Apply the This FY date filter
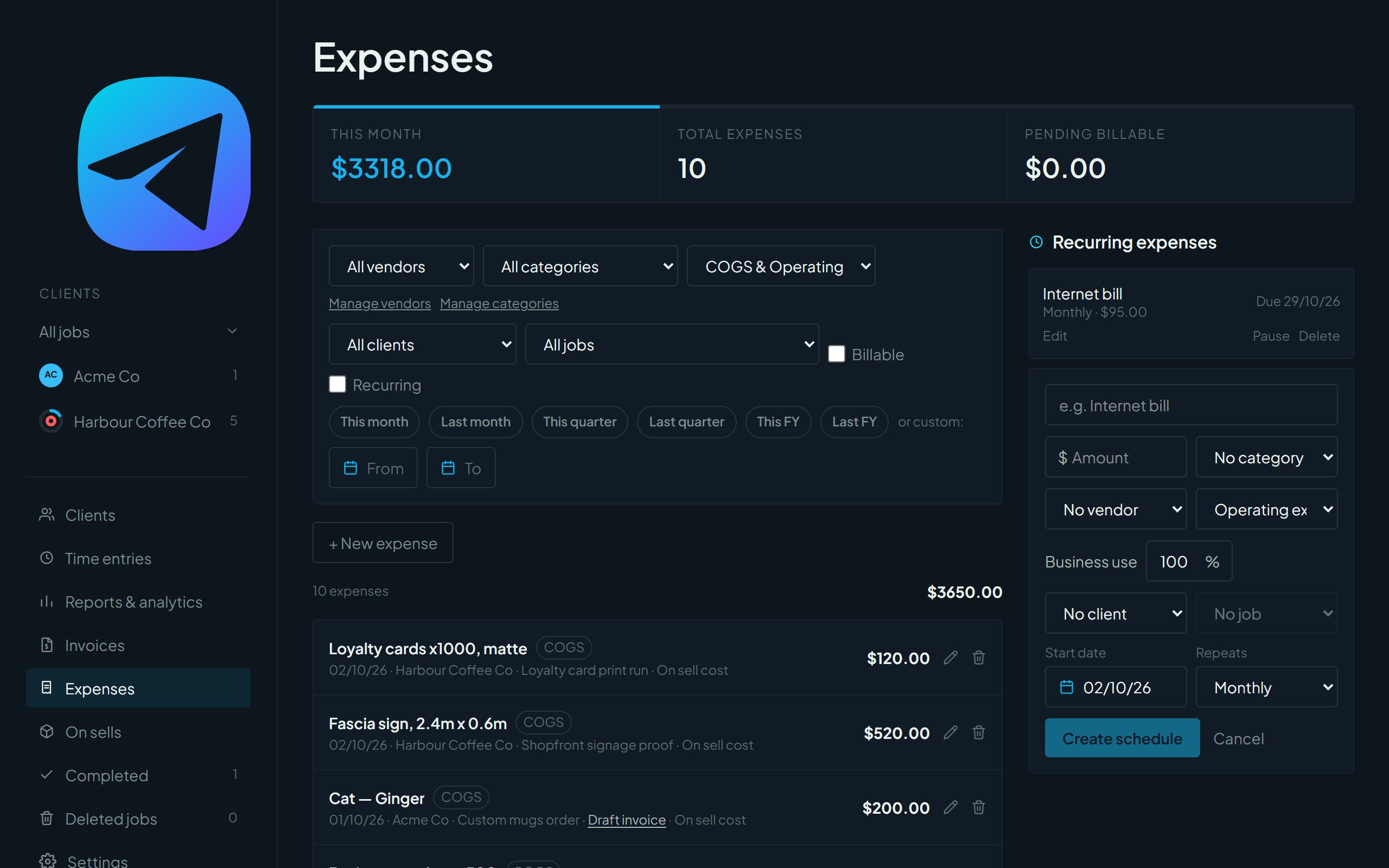The image size is (1389, 868). point(778,422)
